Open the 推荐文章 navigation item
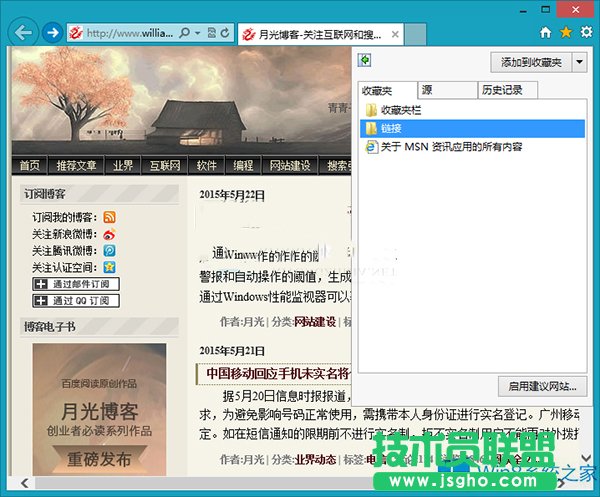The image size is (600, 497). [x=76, y=165]
